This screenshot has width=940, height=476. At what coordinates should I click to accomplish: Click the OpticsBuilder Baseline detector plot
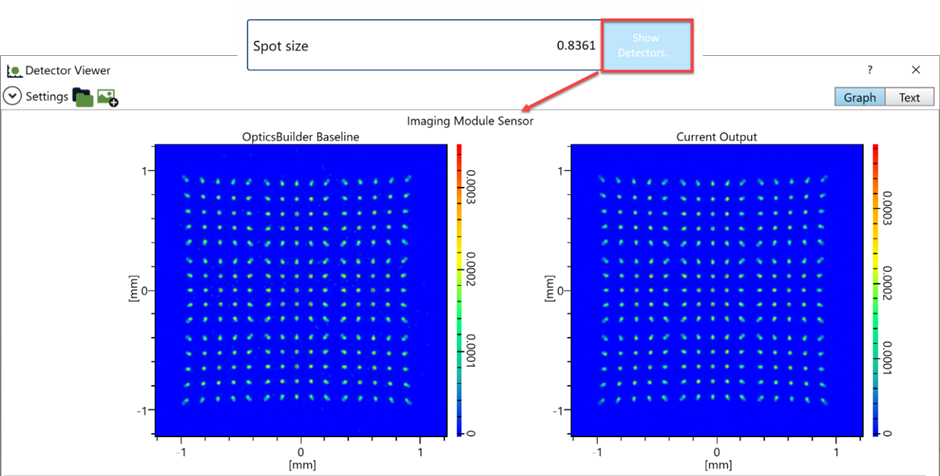(x=300, y=290)
